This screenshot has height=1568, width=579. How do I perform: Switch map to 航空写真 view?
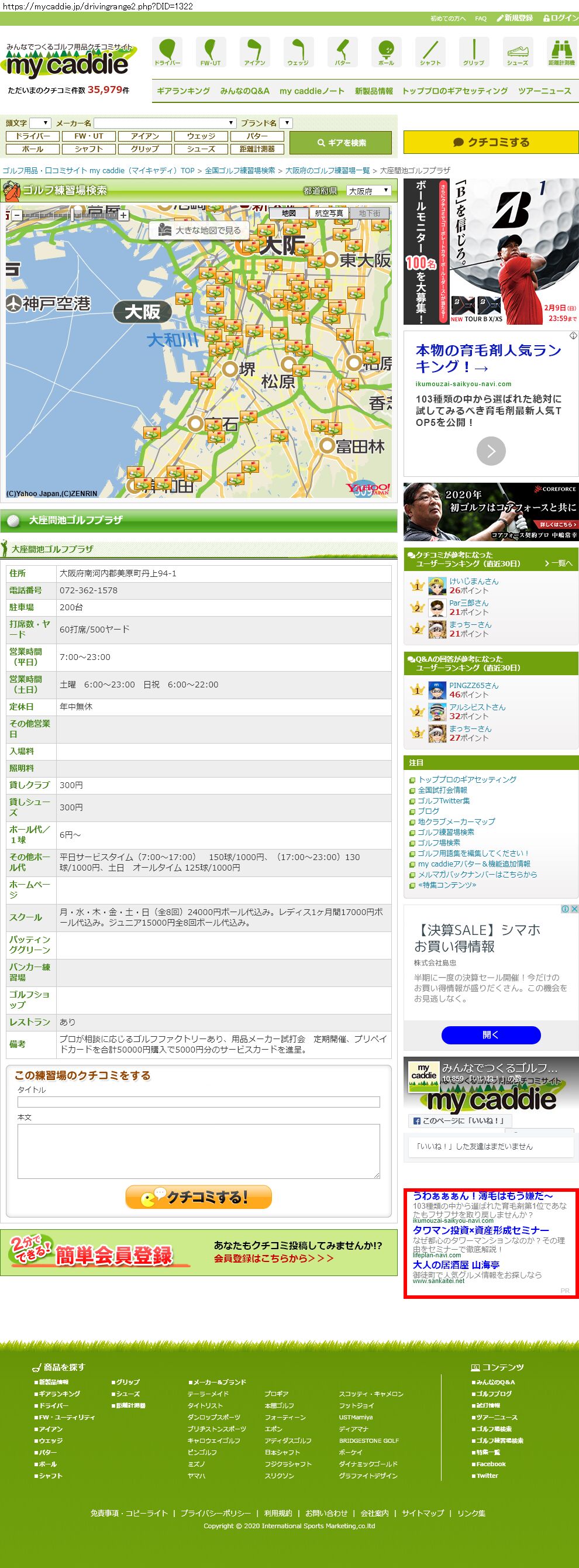coord(329,213)
